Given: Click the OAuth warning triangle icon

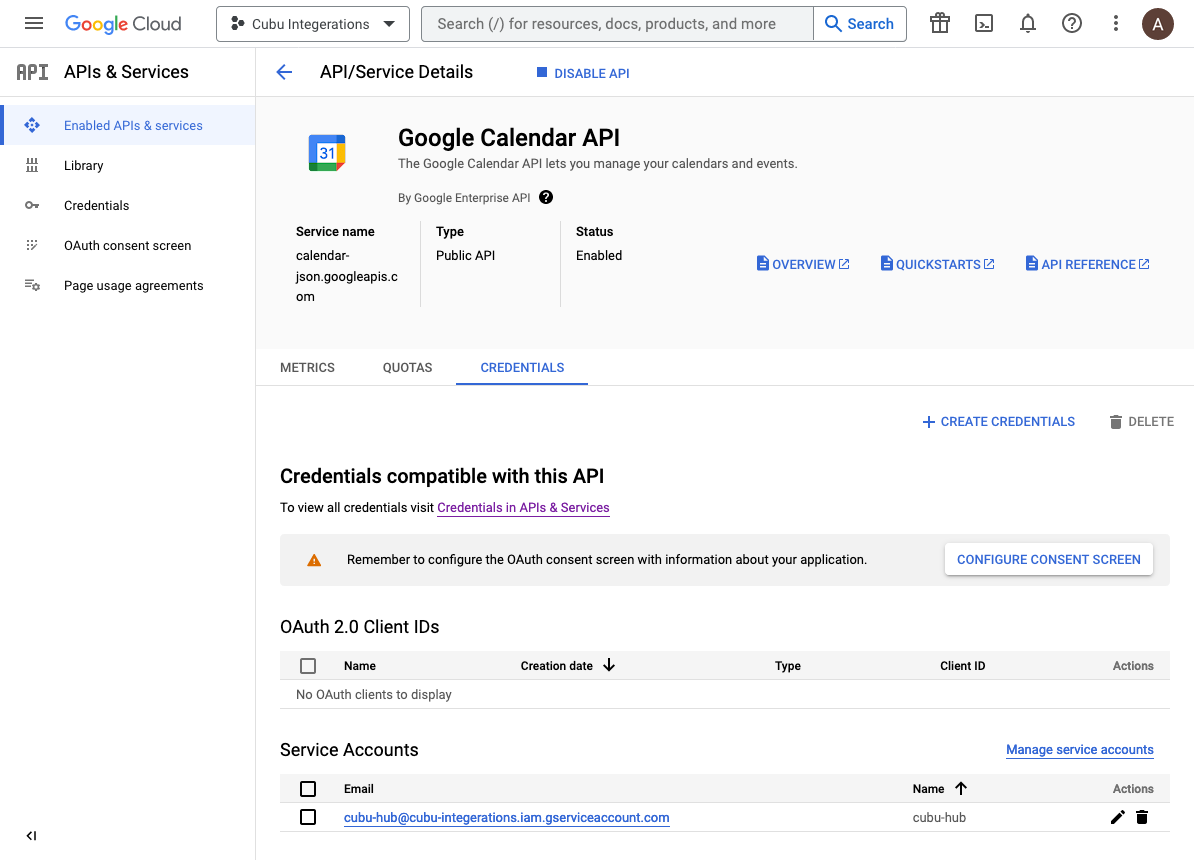Looking at the screenshot, I should pos(314,560).
